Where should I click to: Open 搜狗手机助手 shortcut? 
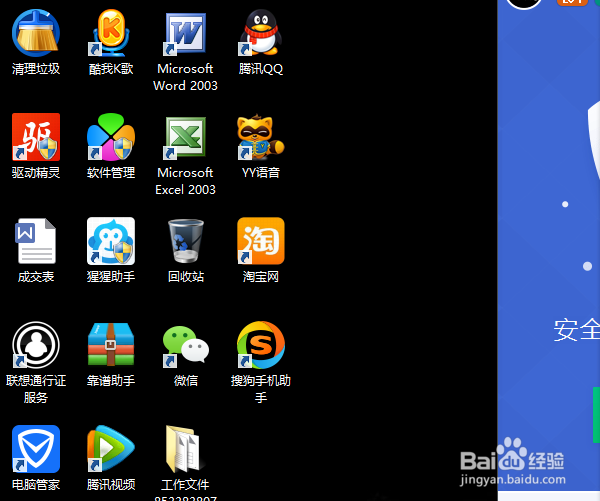coord(261,345)
